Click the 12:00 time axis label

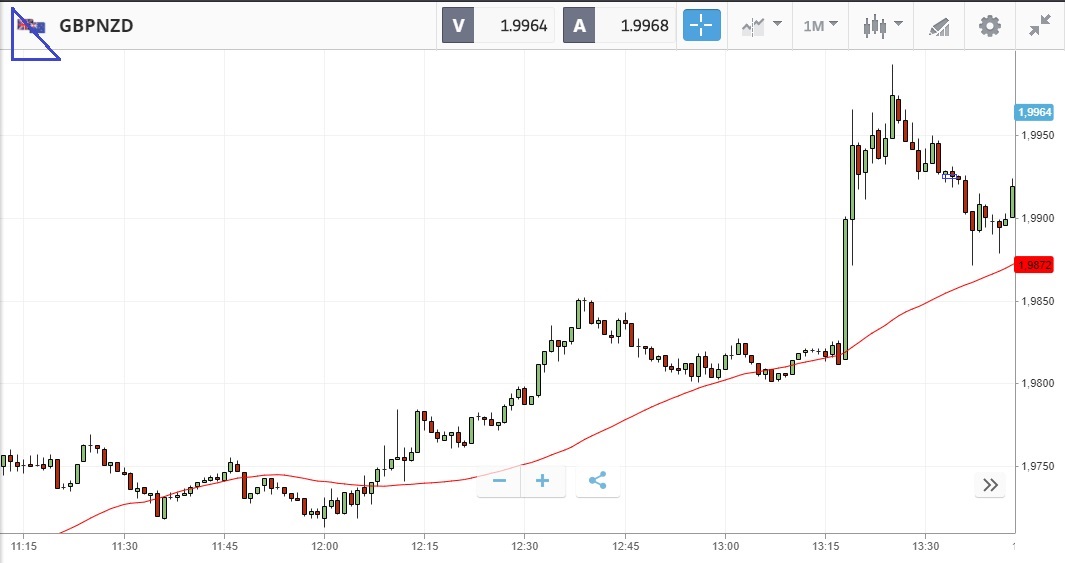325,546
